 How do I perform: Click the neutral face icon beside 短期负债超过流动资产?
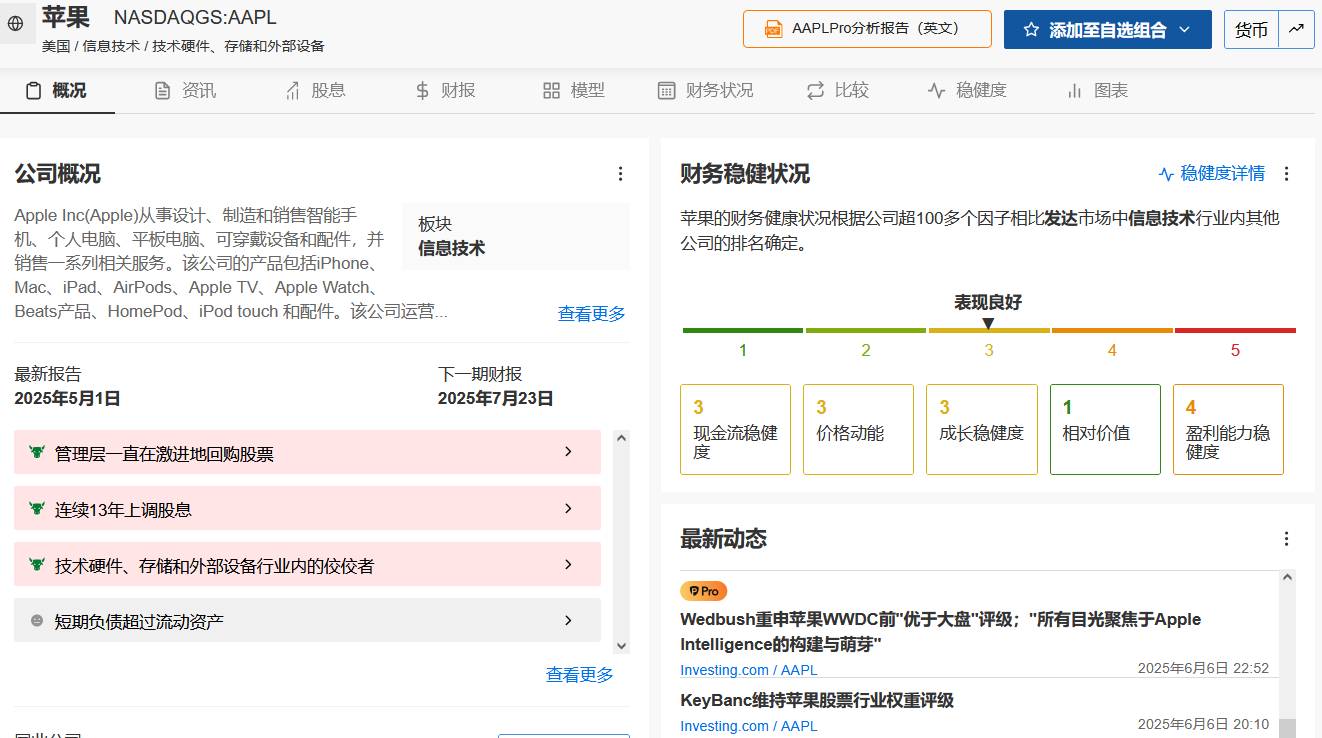click(x=37, y=621)
